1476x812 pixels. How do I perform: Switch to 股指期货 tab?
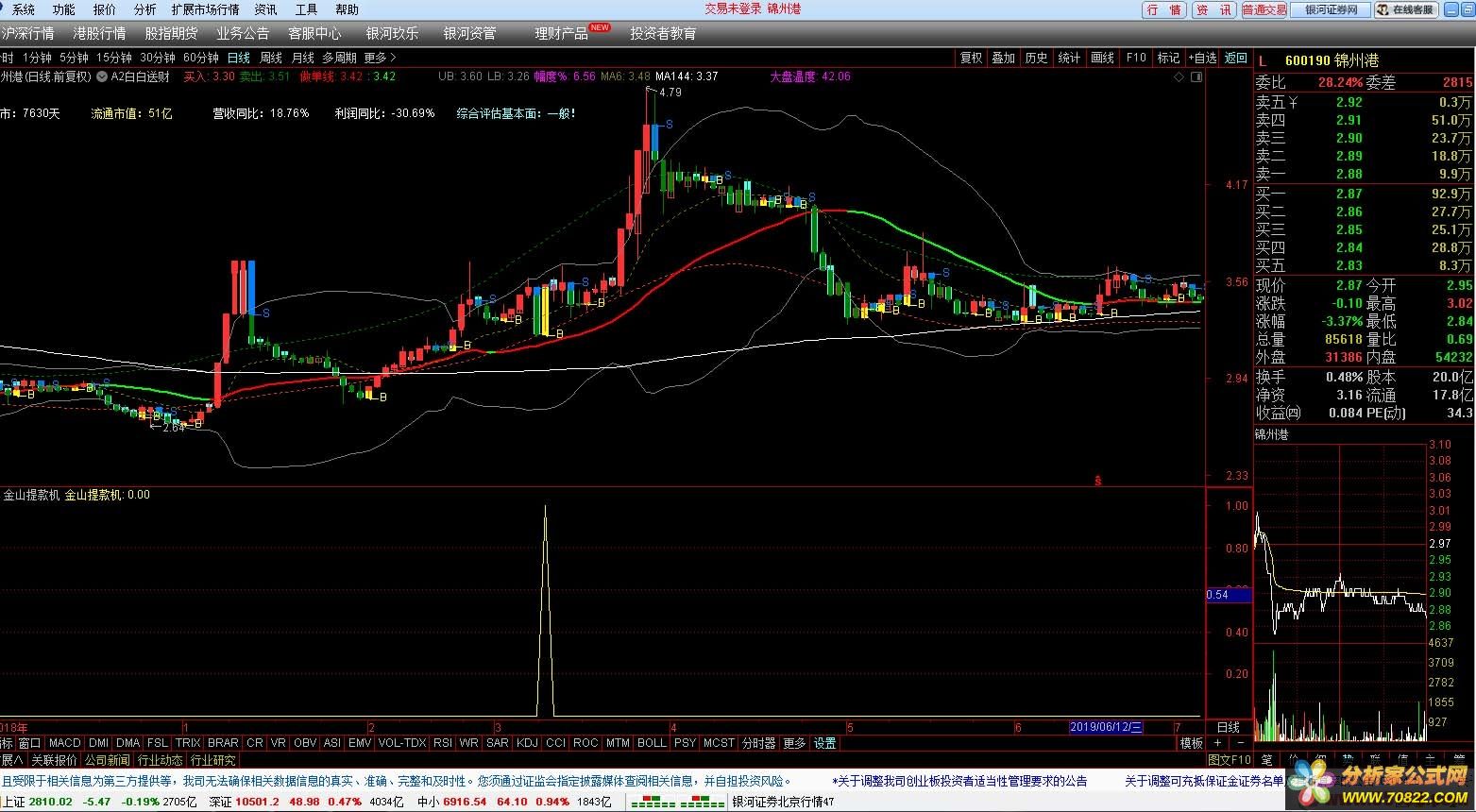click(x=171, y=33)
